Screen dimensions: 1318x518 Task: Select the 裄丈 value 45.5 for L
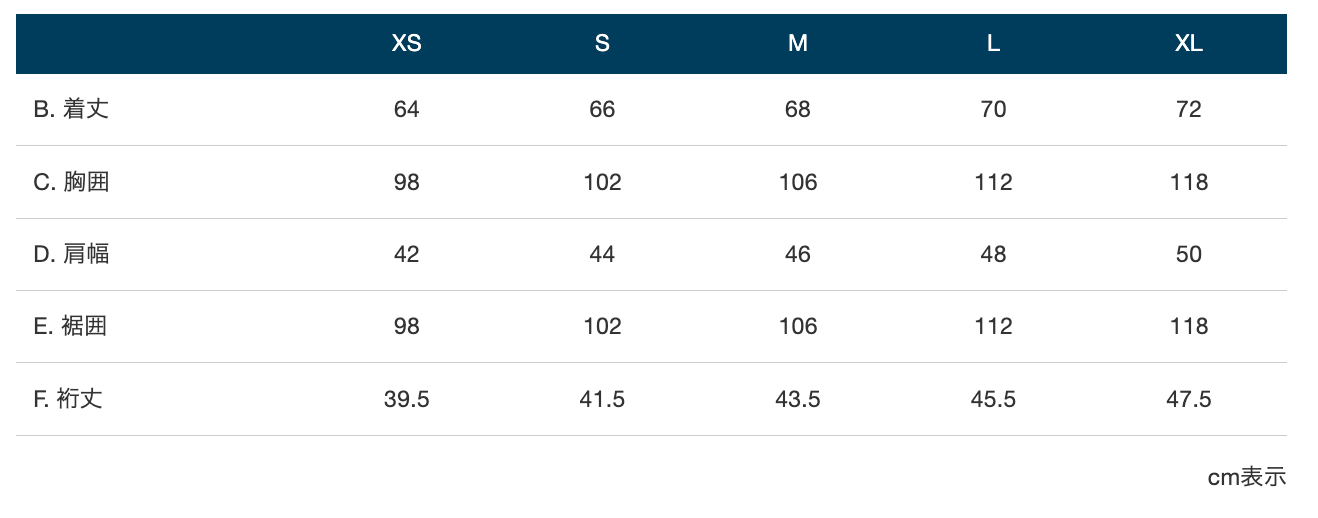[x=993, y=399]
